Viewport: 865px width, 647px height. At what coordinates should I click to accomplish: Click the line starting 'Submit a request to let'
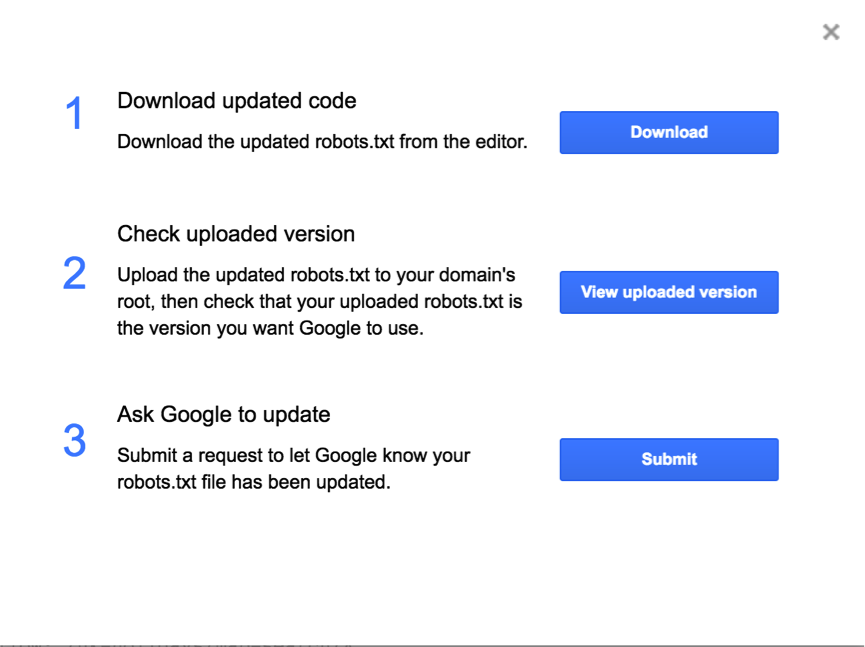(x=294, y=456)
